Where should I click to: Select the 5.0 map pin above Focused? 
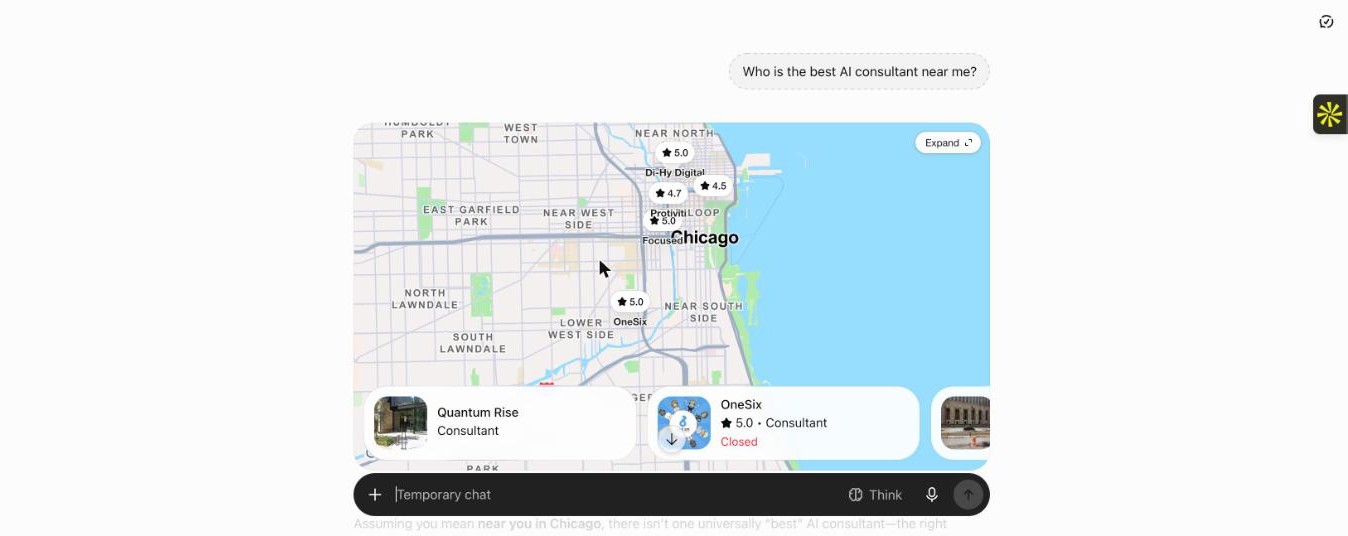click(x=663, y=221)
